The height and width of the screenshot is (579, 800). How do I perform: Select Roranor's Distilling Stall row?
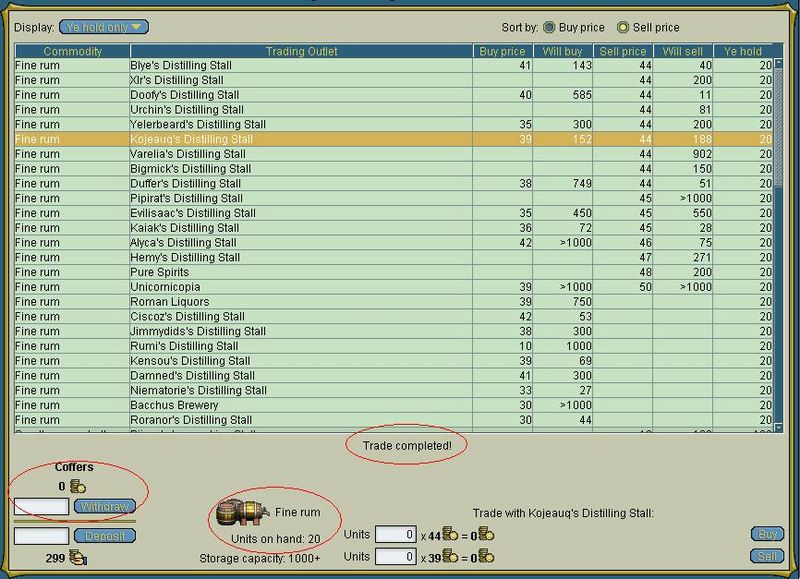coord(394,420)
